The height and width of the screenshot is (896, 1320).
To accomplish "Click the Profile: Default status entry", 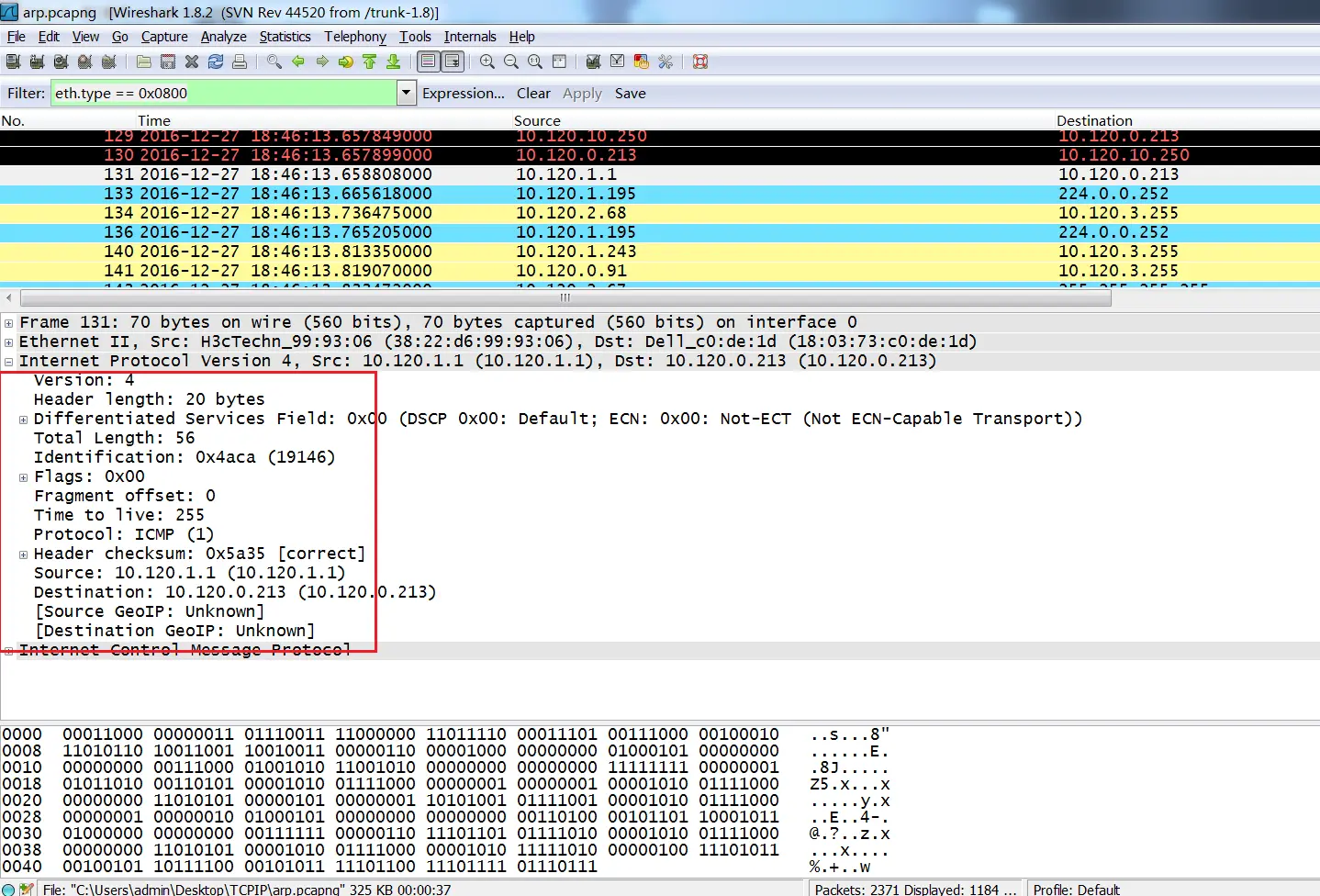I will (x=1076, y=890).
